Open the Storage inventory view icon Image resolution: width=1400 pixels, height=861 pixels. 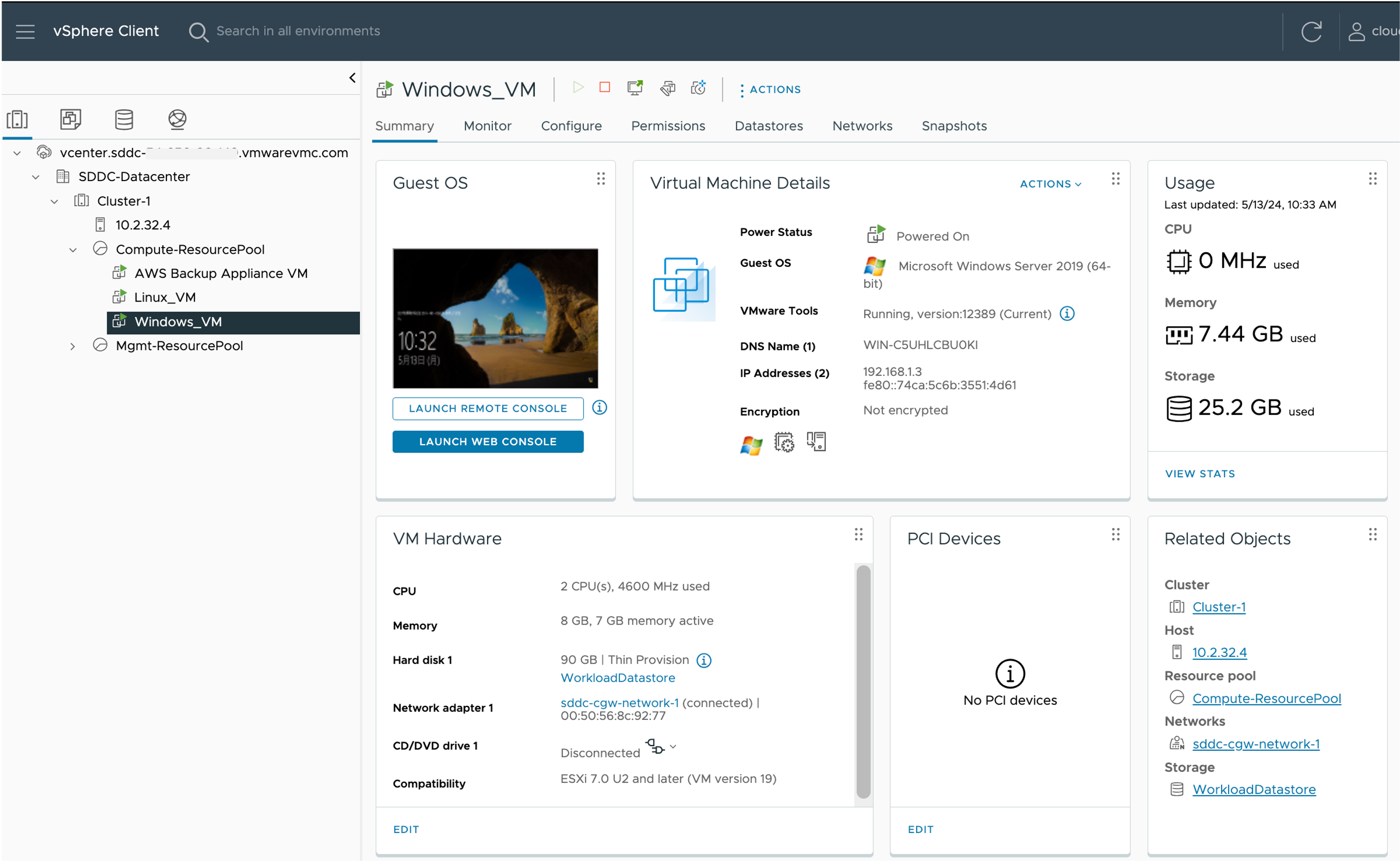point(124,119)
